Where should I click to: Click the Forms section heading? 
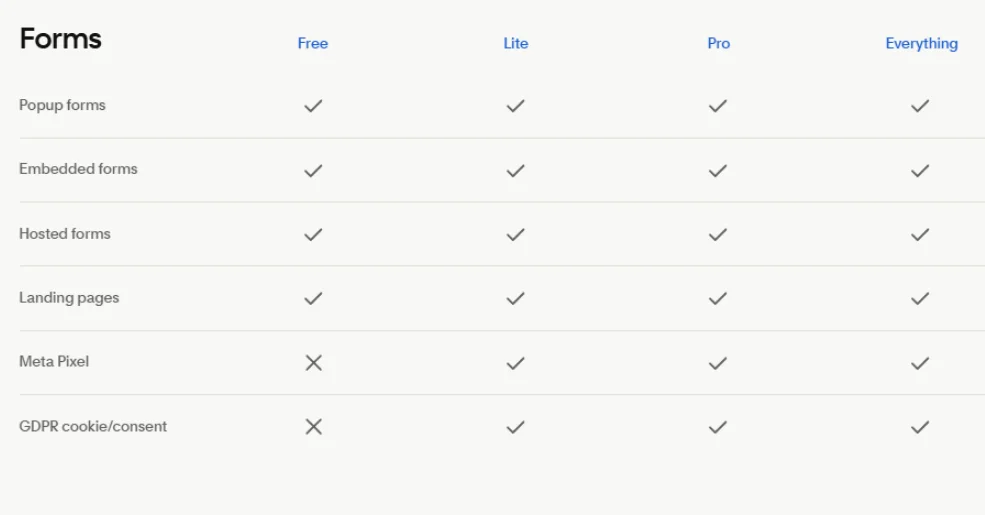(60, 39)
